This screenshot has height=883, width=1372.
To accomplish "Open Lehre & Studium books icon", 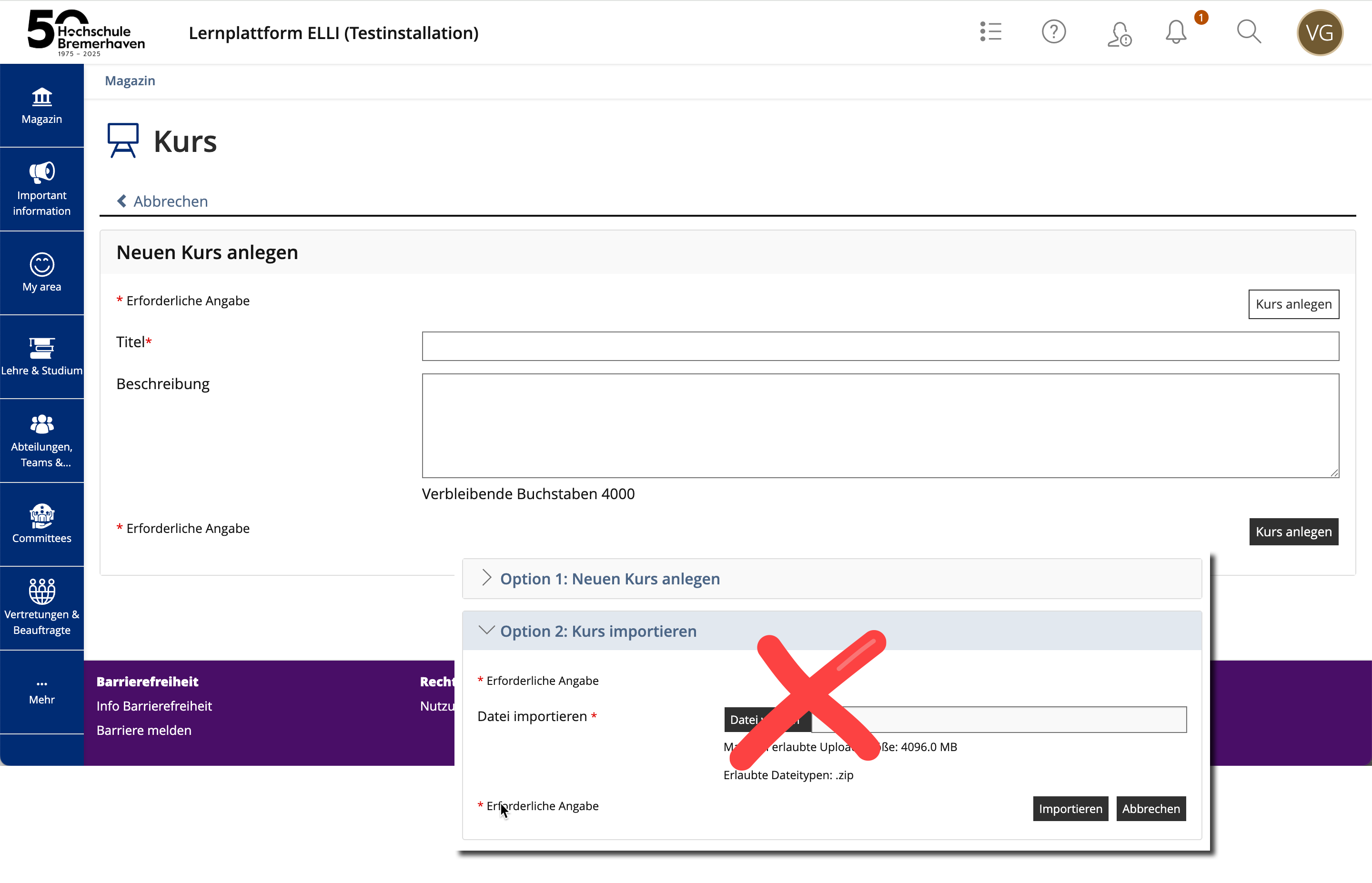I will (41, 348).
